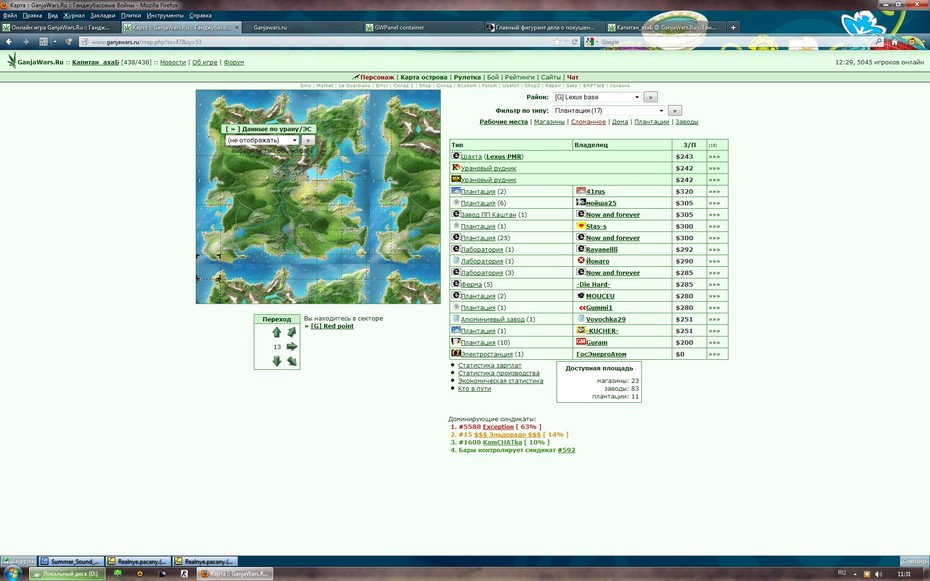Open a new browser tab
This screenshot has height=581, width=930.
click(x=733, y=27)
